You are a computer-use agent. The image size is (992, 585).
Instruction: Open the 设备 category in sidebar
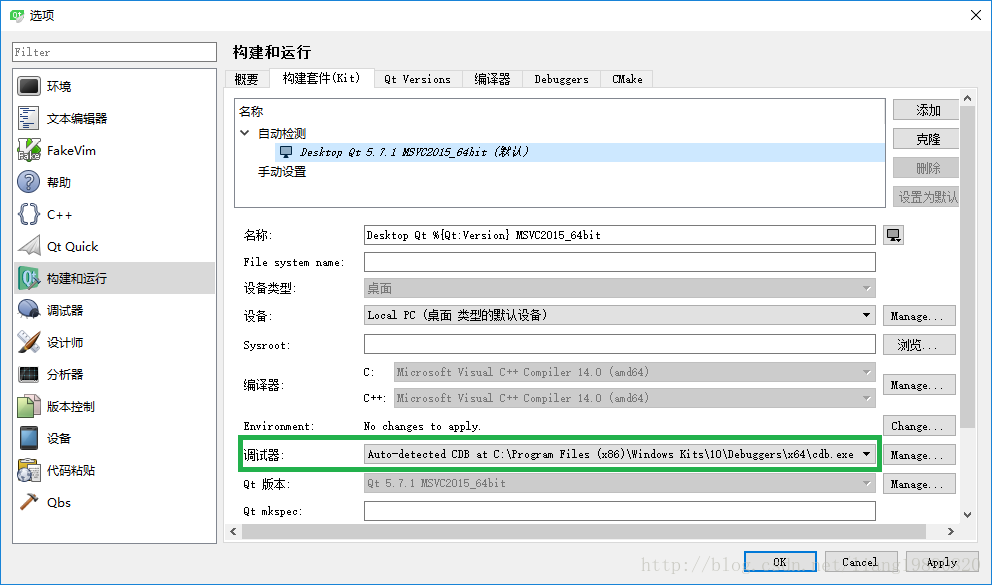point(114,438)
